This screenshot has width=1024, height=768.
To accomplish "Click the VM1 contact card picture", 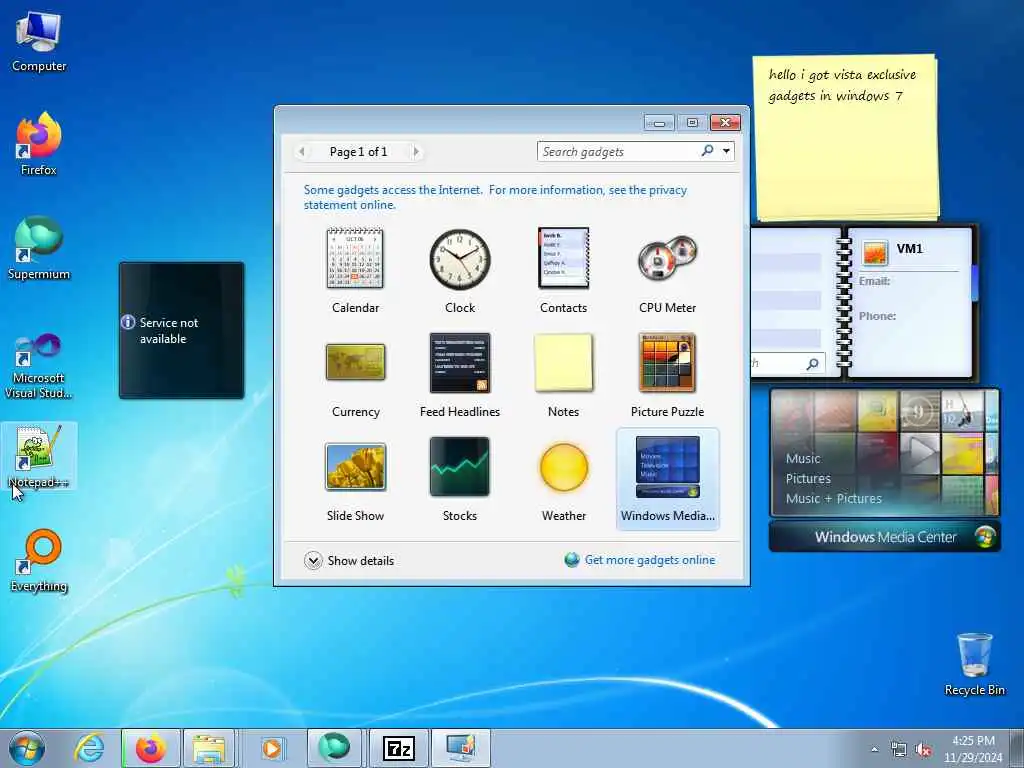I will [874, 253].
